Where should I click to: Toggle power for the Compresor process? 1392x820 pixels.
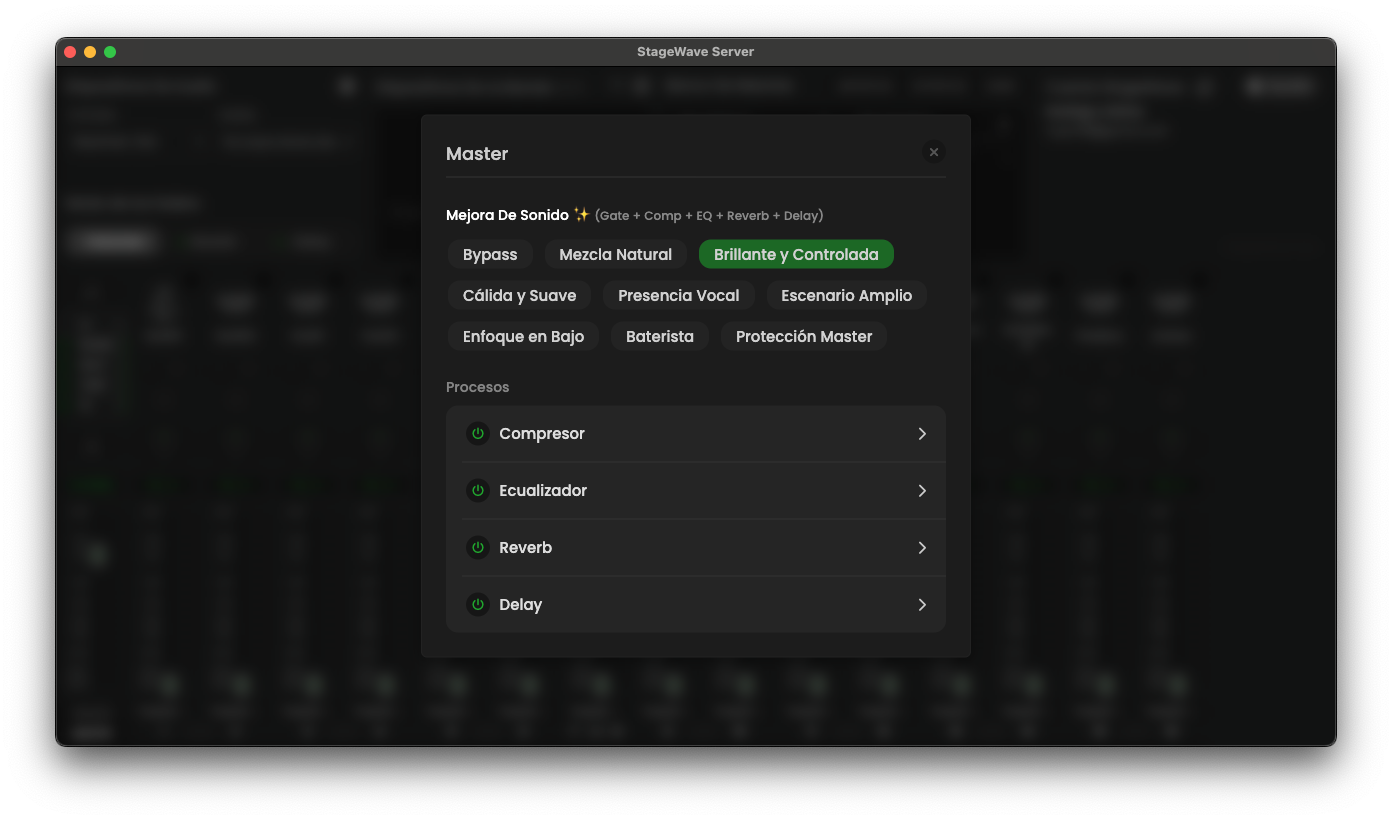(478, 433)
